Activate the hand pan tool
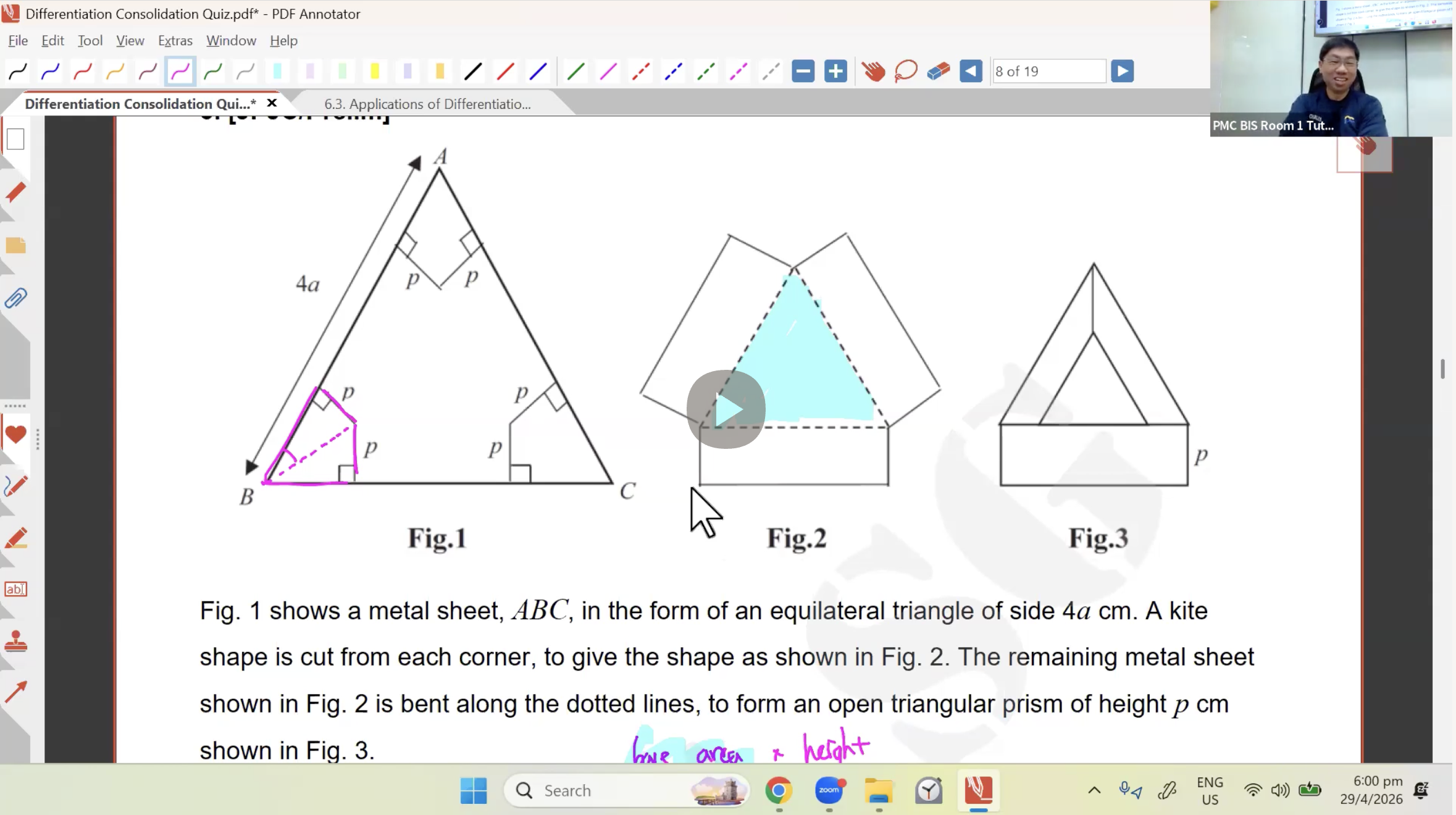Viewport: 1456px width, 815px height. tap(874, 71)
